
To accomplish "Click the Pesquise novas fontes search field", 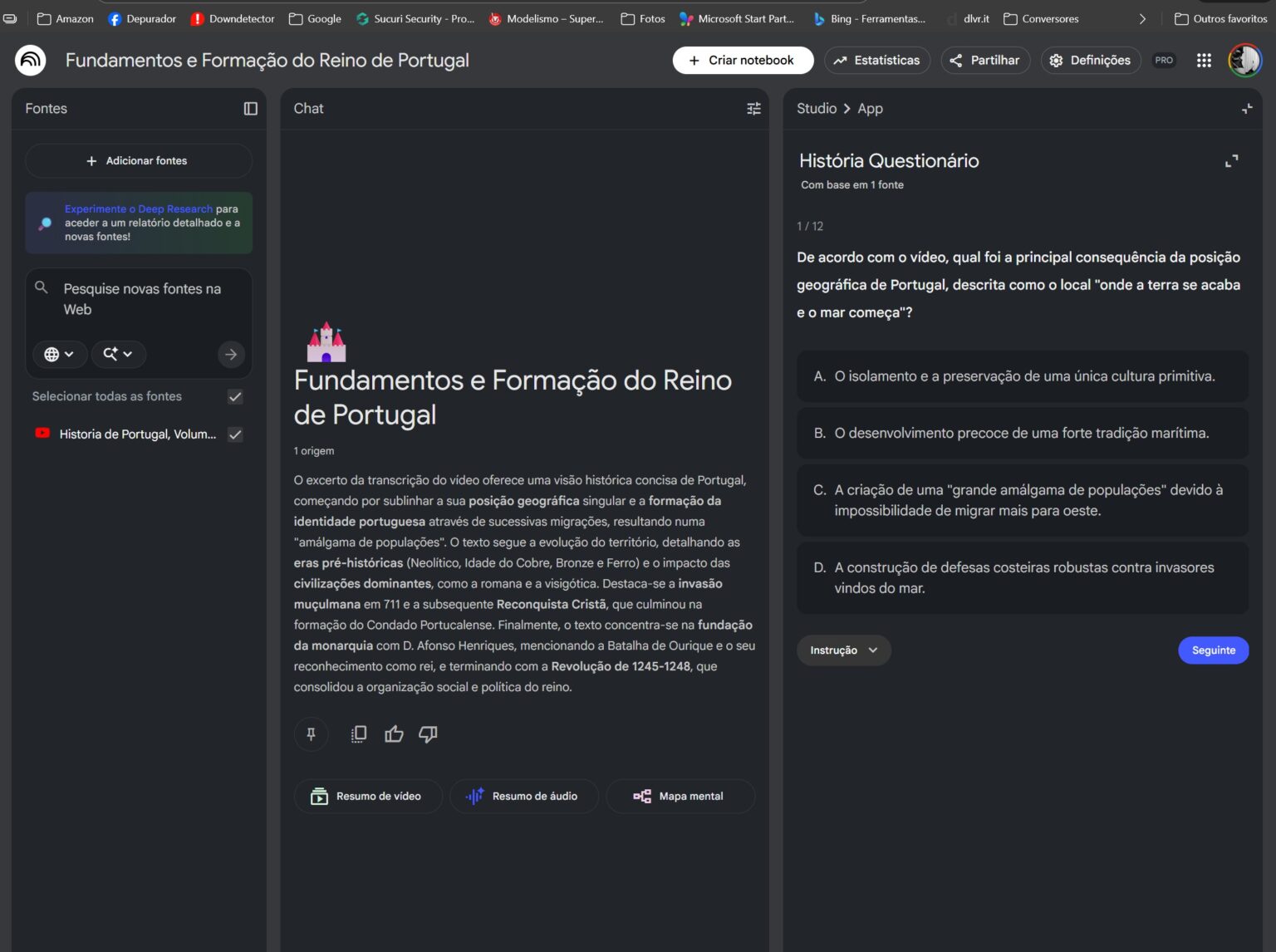I will point(142,299).
